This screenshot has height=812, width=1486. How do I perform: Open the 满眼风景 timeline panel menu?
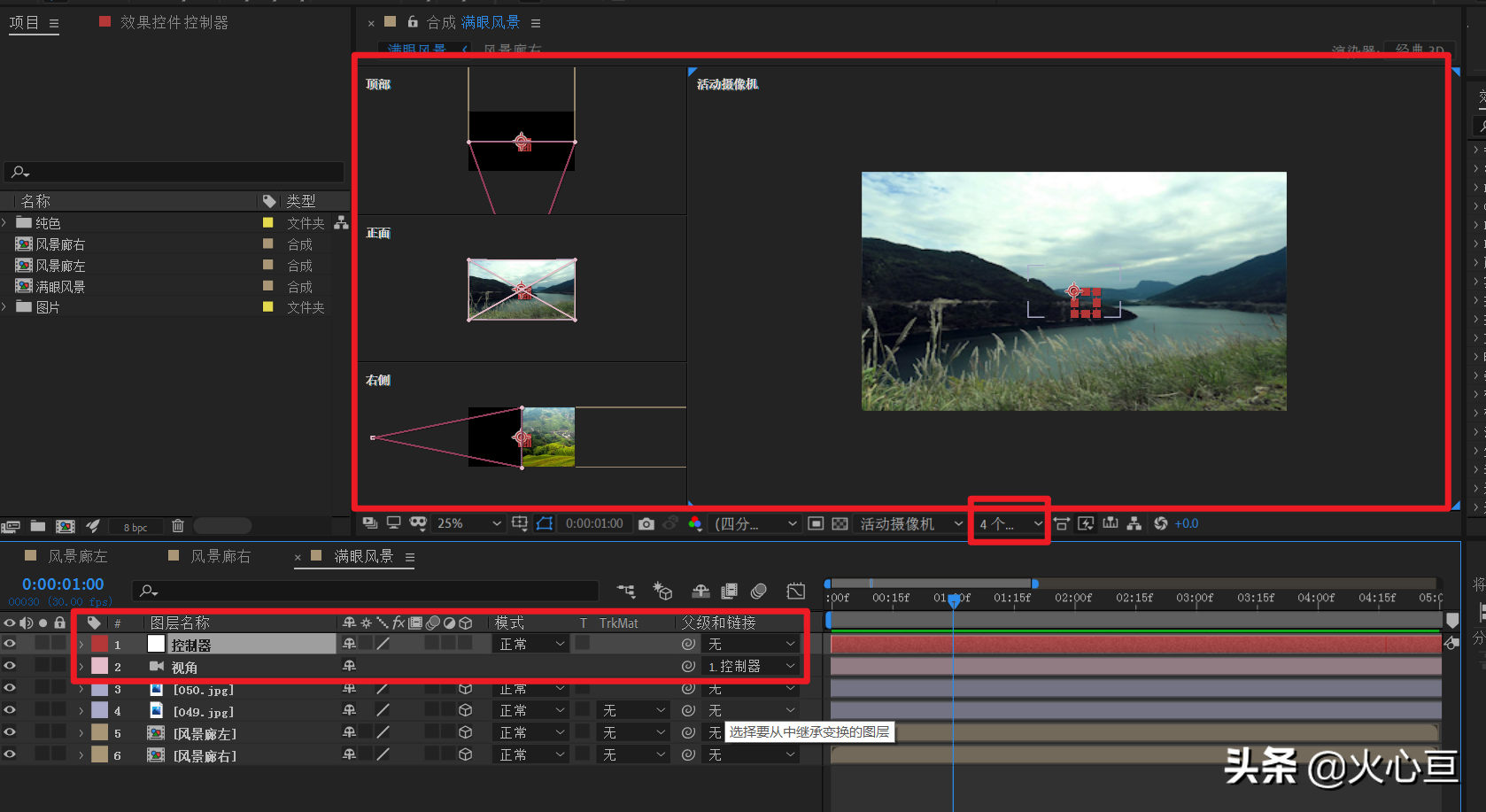click(x=410, y=557)
